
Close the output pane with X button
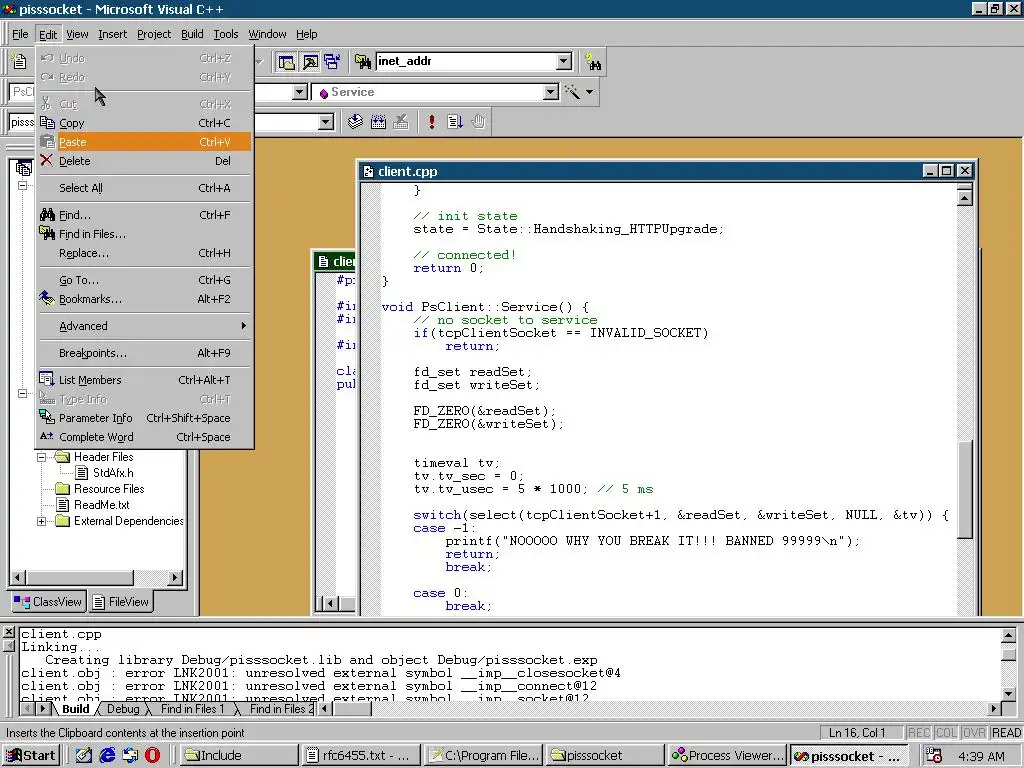point(8,632)
